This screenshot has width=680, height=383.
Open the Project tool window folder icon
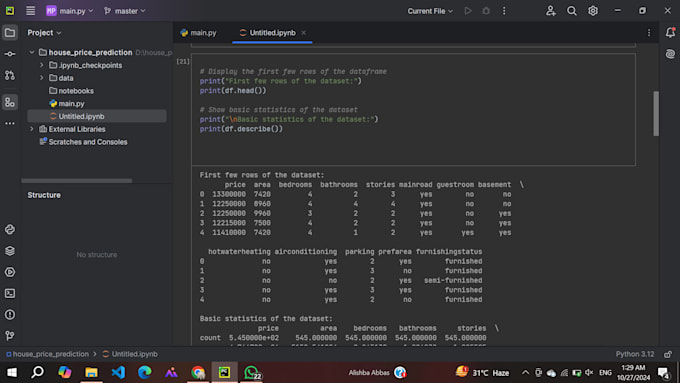10,33
